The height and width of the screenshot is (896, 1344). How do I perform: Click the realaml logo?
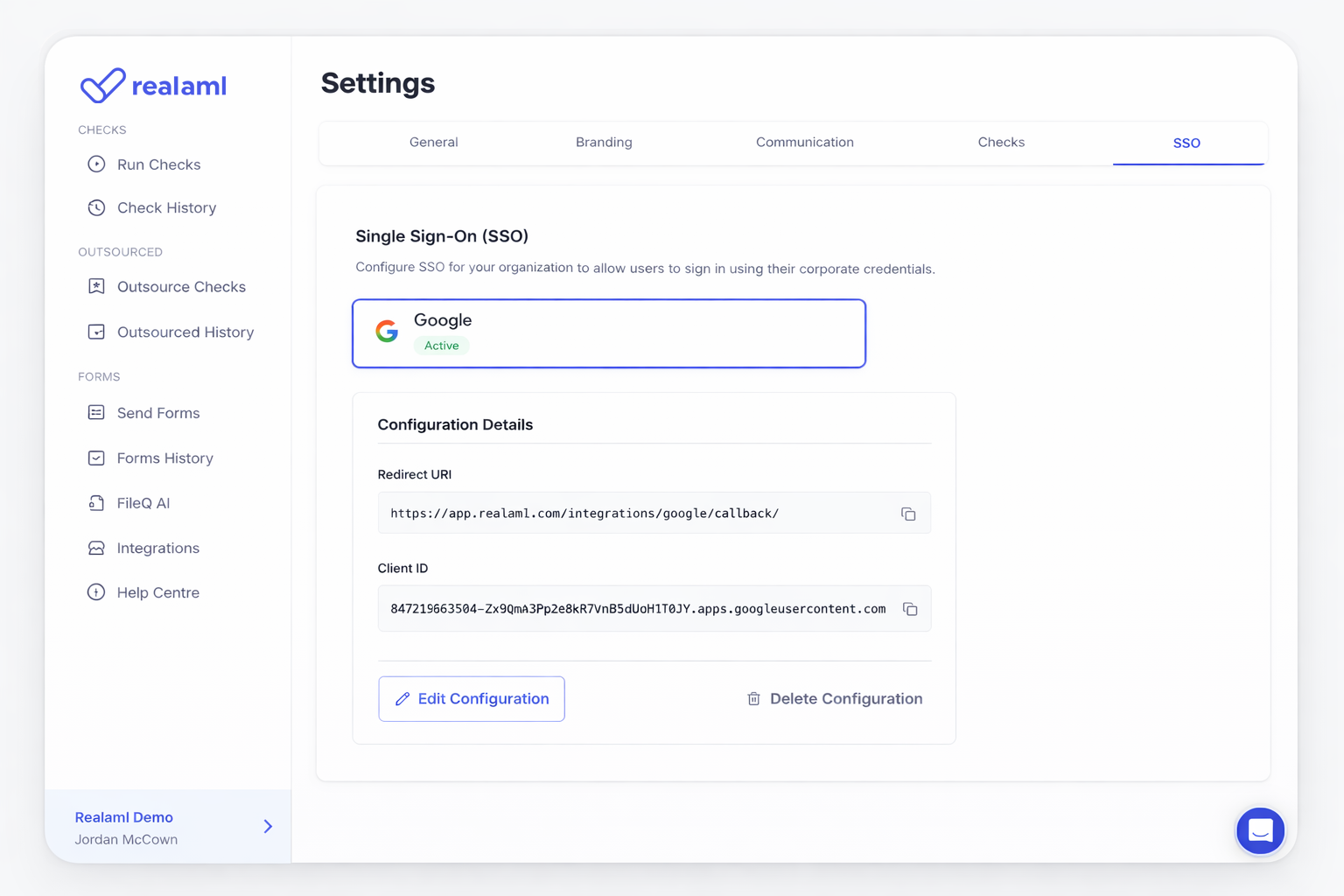click(153, 86)
